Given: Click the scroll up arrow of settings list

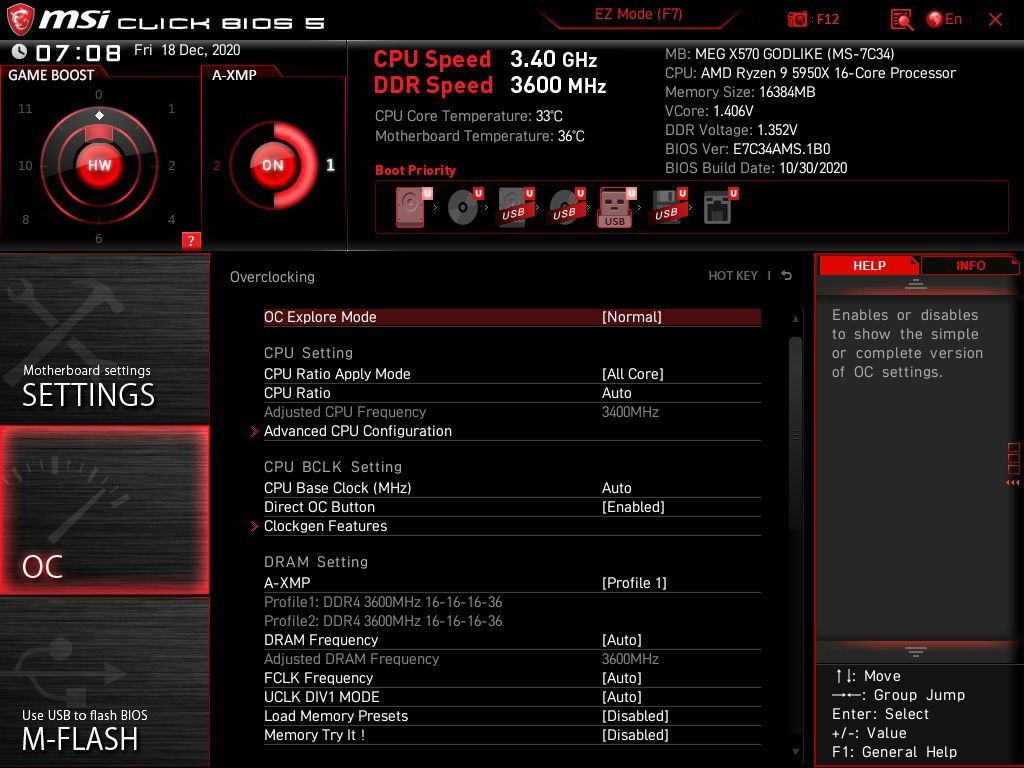Looking at the screenshot, I should [x=795, y=319].
